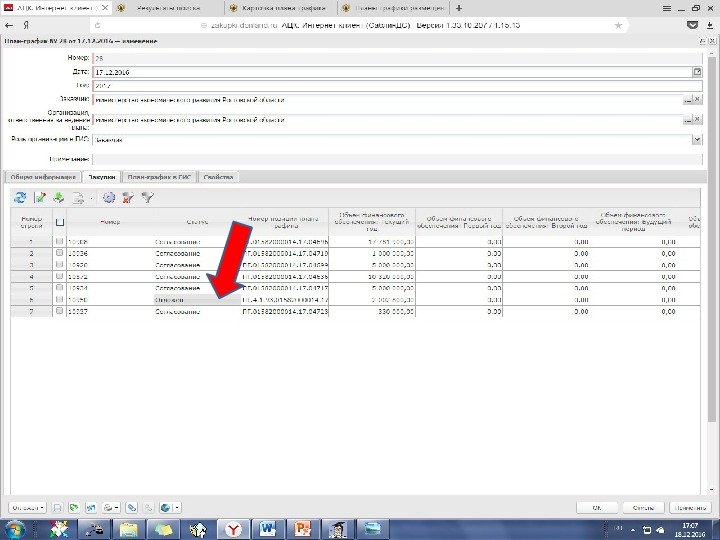Open the calendar picker next to the date field
This screenshot has width=720, height=540.
[697, 72]
